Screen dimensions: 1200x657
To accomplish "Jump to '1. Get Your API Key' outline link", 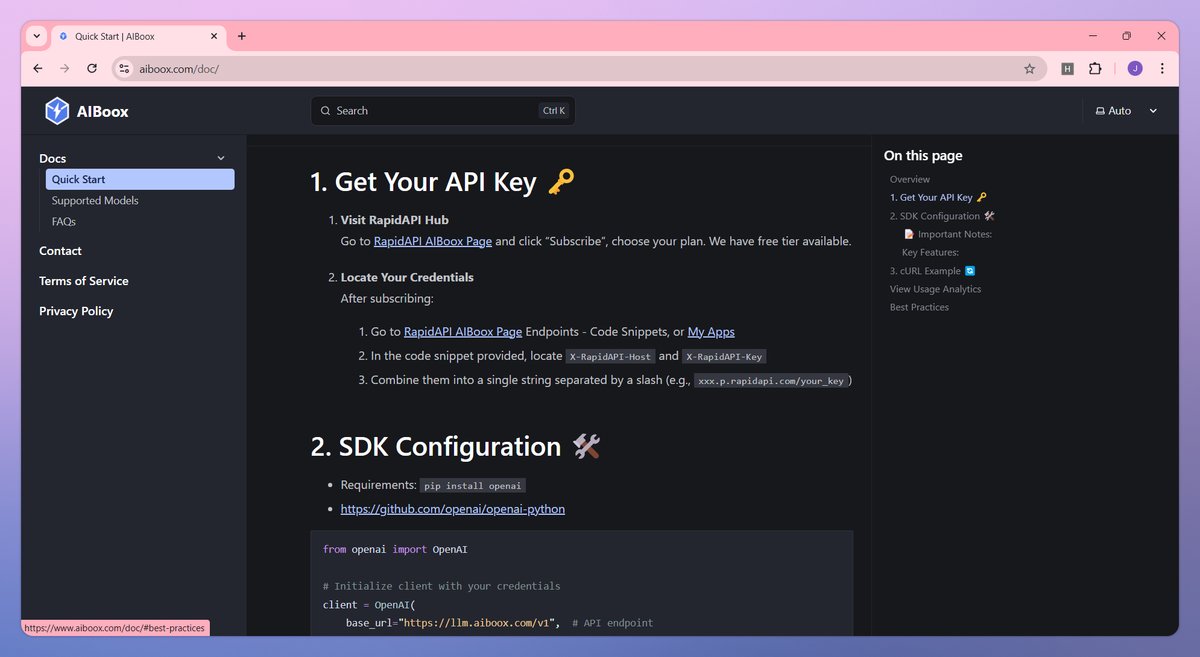I will (938, 198).
